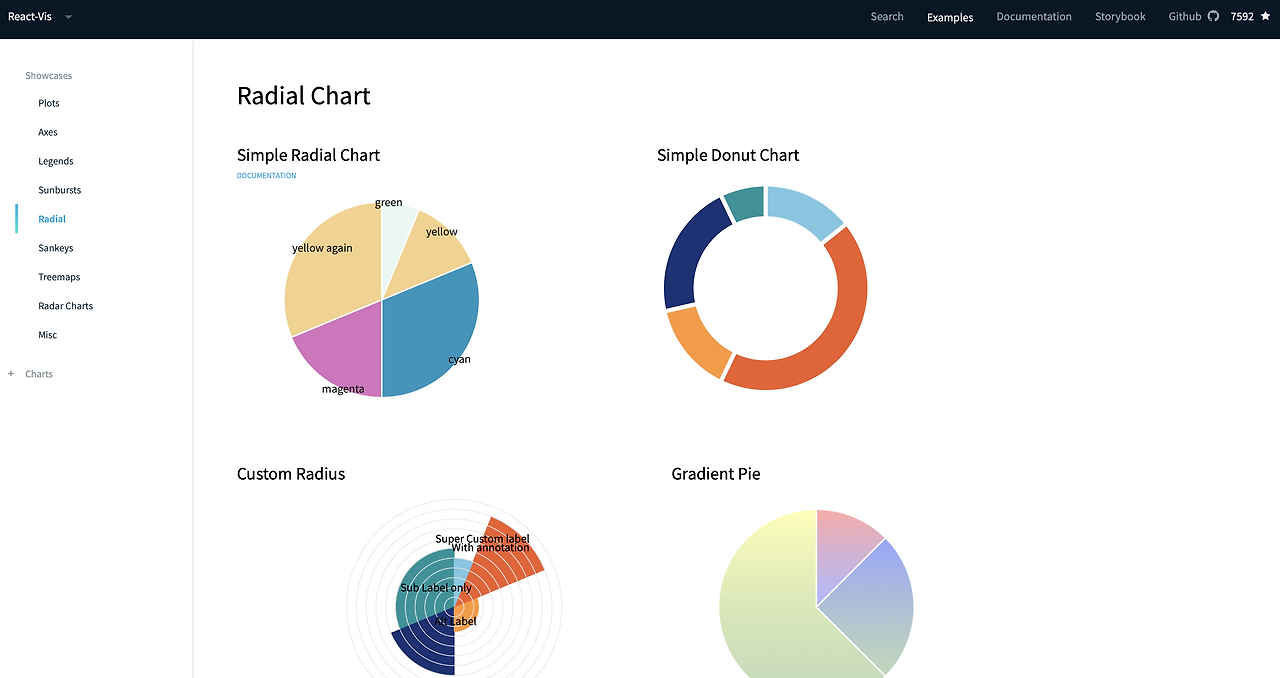Click the 7592 star count
Image resolution: width=1280 pixels, height=678 pixels.
(1242, 17)
